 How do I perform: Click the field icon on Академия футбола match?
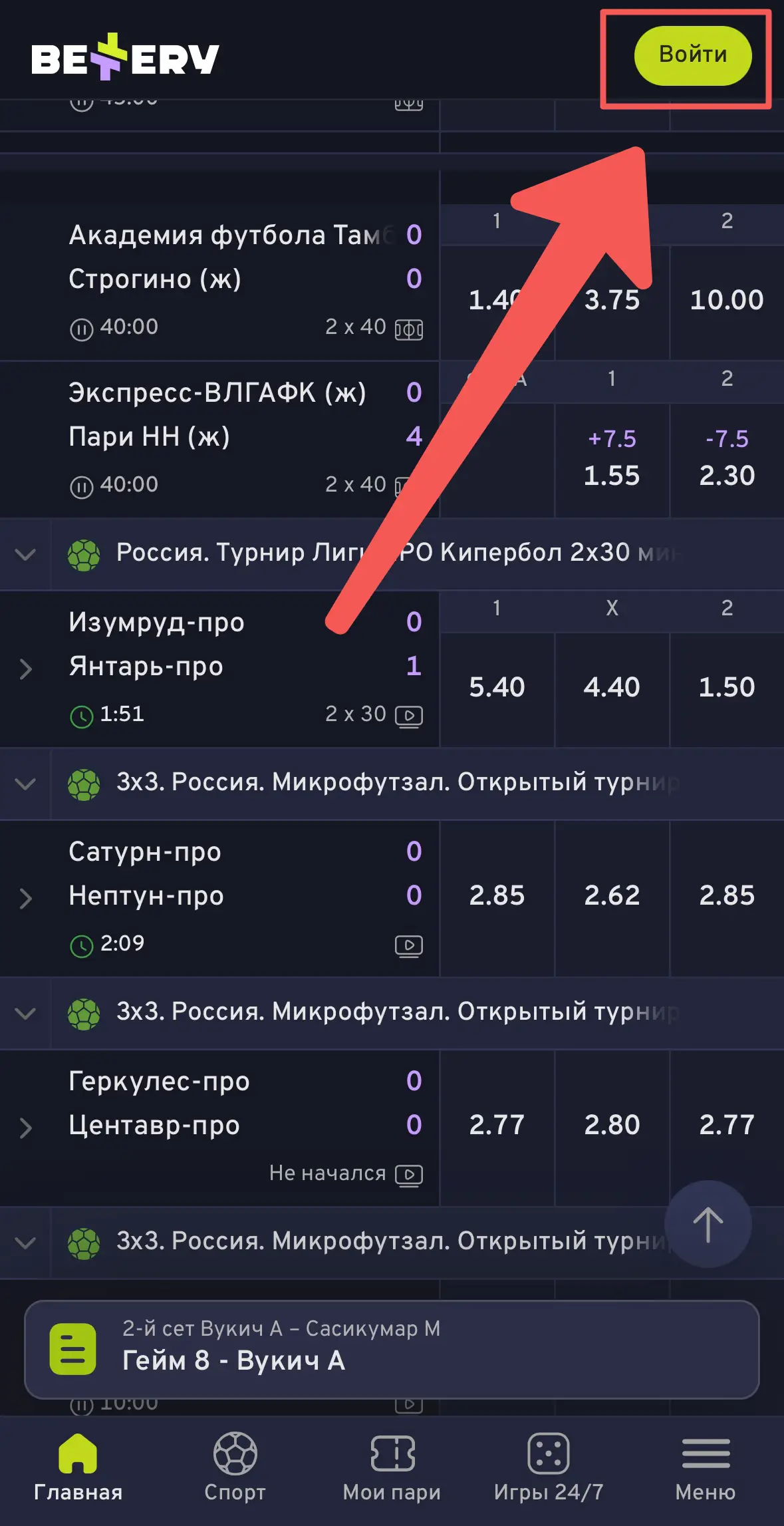tap(408, 329)
